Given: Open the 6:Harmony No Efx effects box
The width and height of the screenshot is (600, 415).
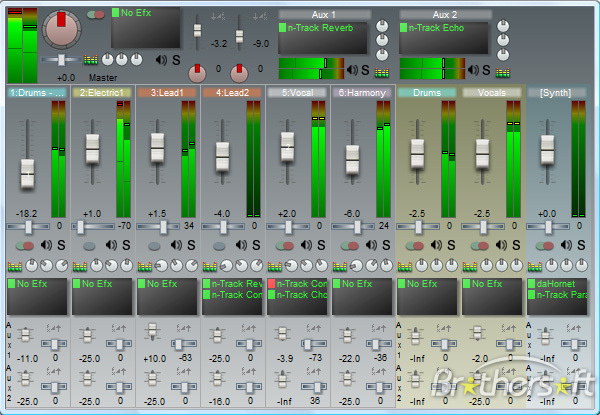Looking at the screenshot, I should (362, 297).
